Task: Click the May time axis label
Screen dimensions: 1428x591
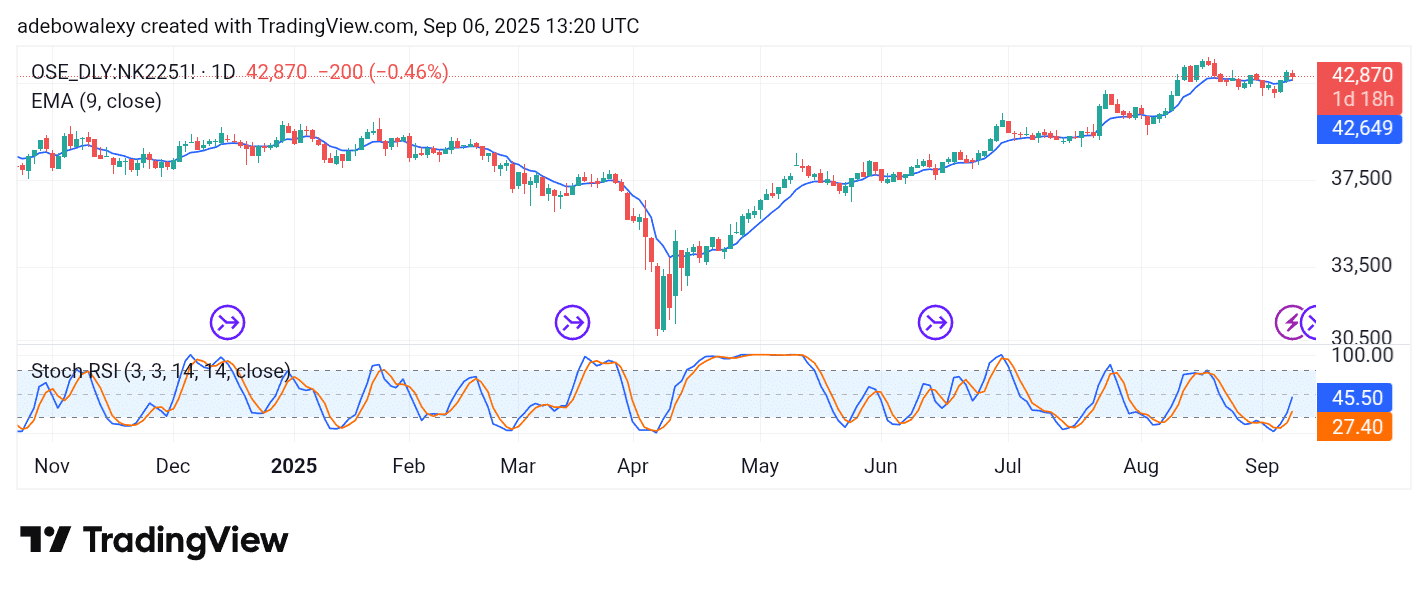Action: coord(759,466)
